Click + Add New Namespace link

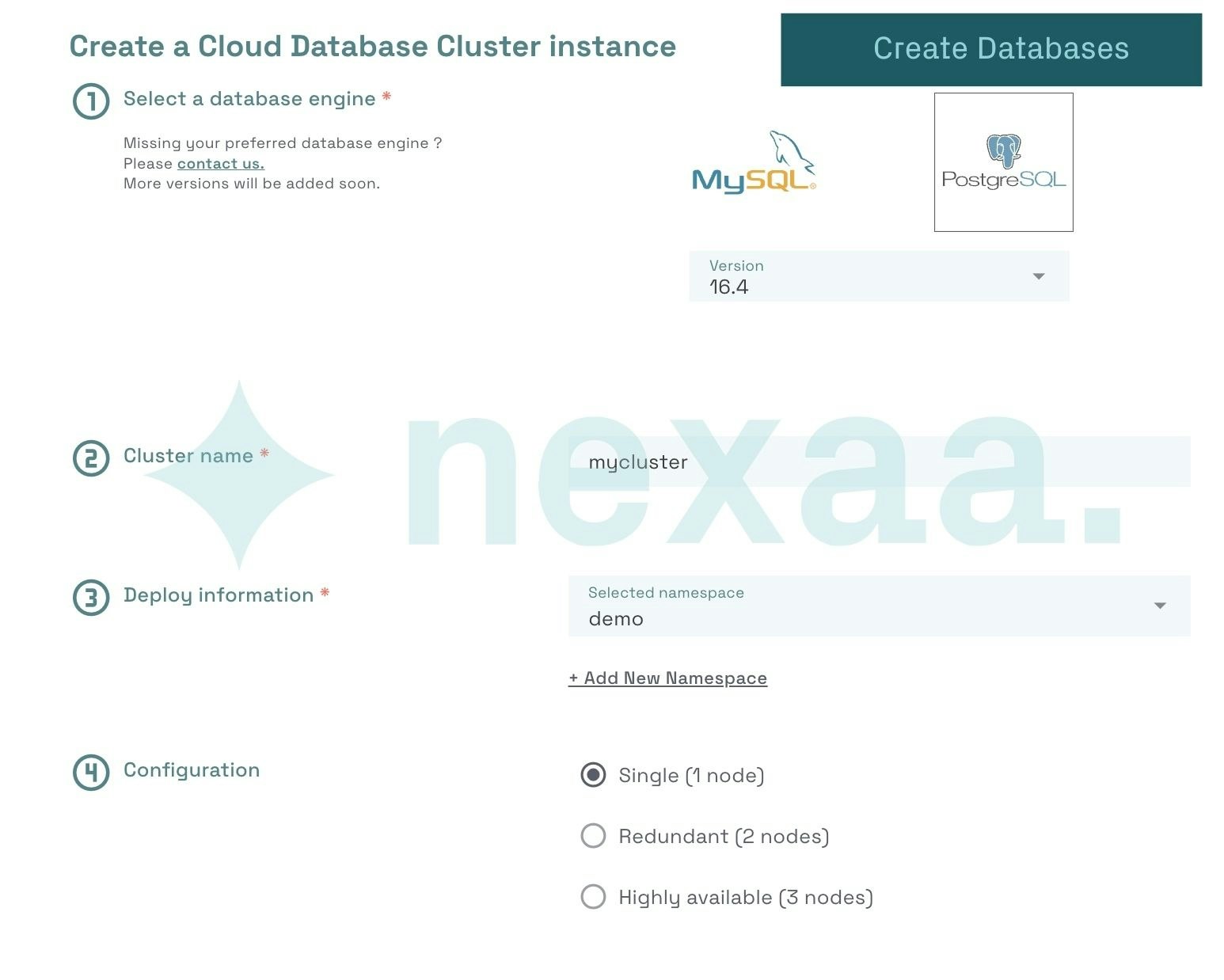pos(667,678)
